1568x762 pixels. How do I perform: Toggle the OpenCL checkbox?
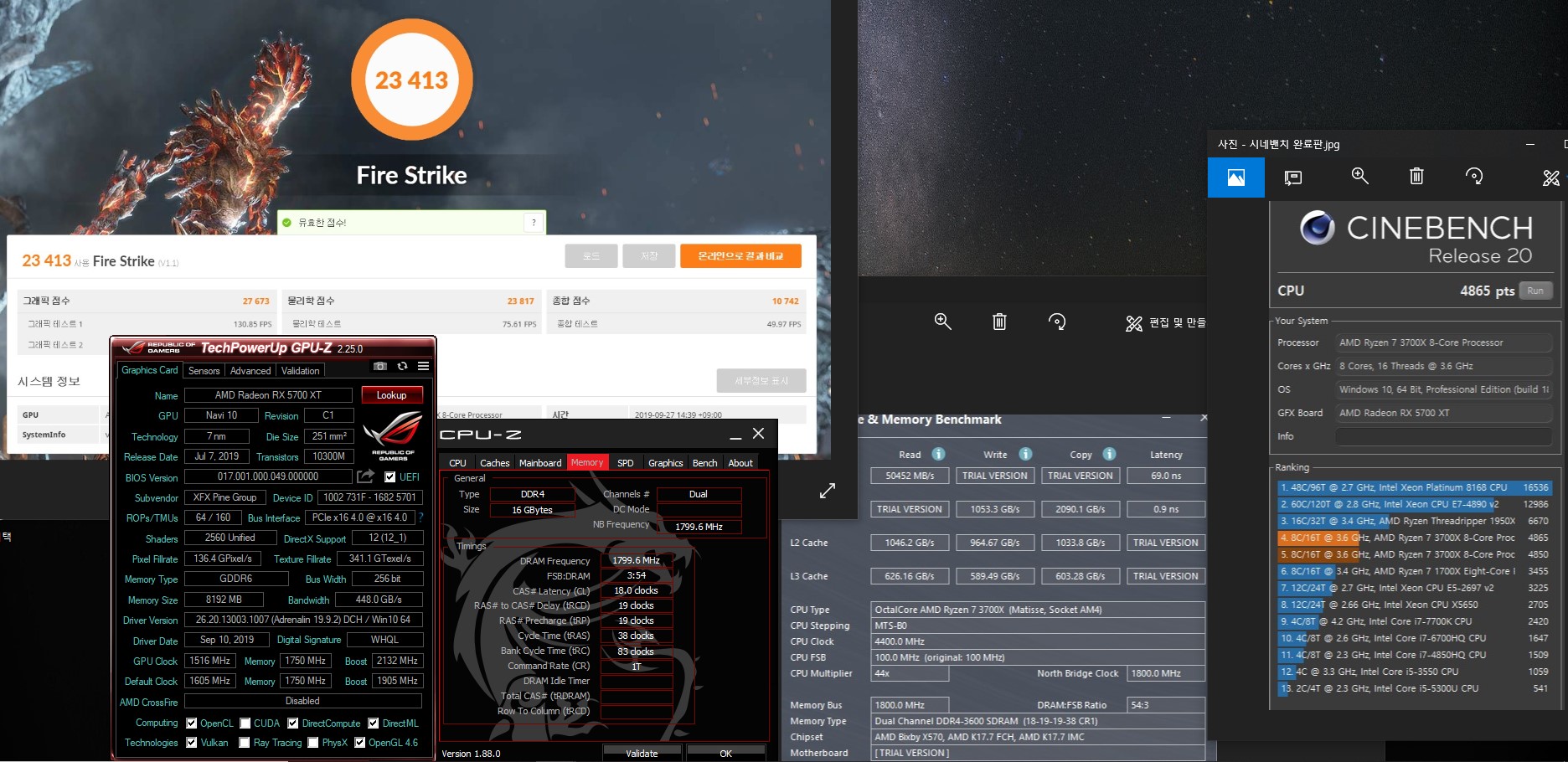(192, 723)
